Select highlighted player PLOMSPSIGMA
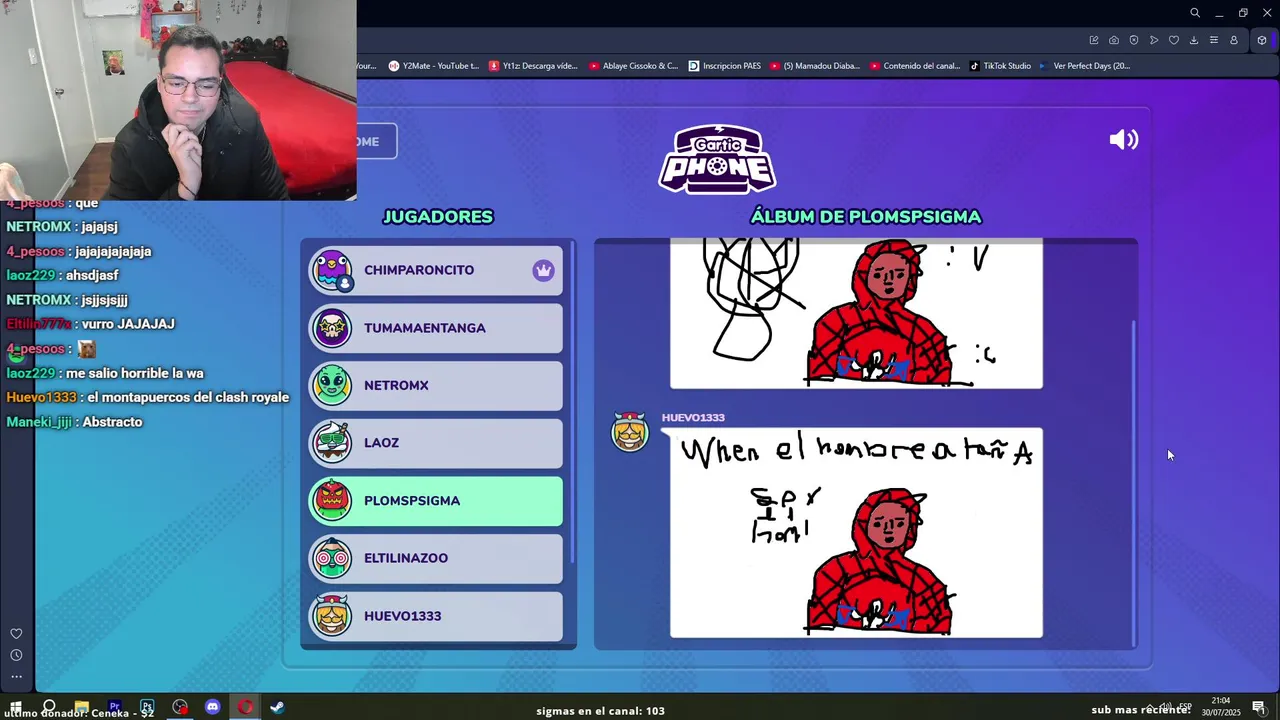 (x=435, y=501)
